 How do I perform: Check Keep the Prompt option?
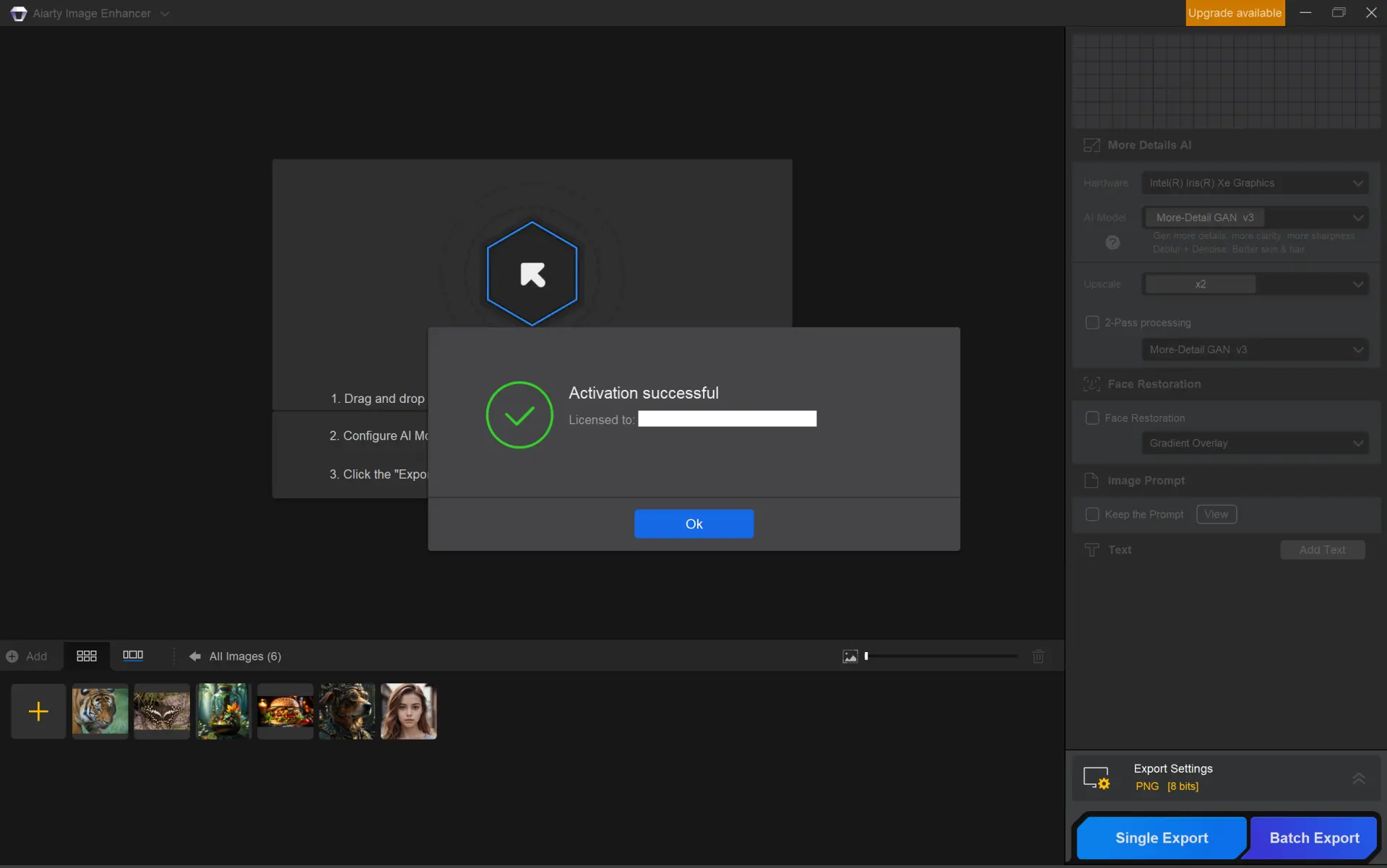(1092, 514)
